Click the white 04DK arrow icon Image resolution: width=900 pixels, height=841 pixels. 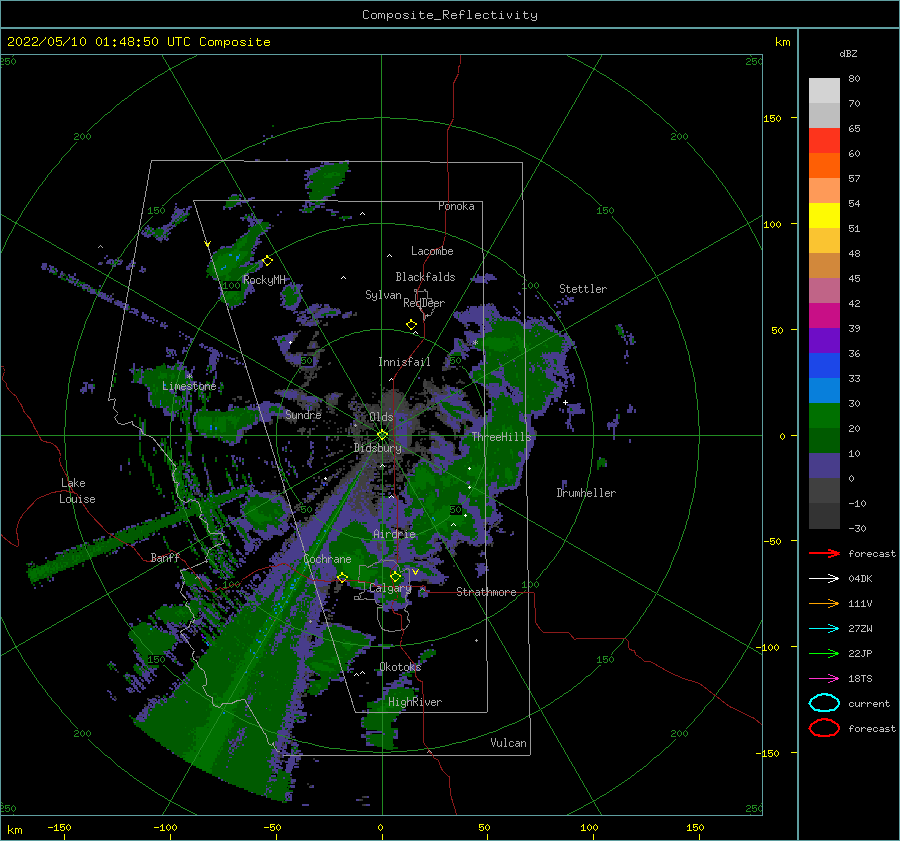(824, 578)
